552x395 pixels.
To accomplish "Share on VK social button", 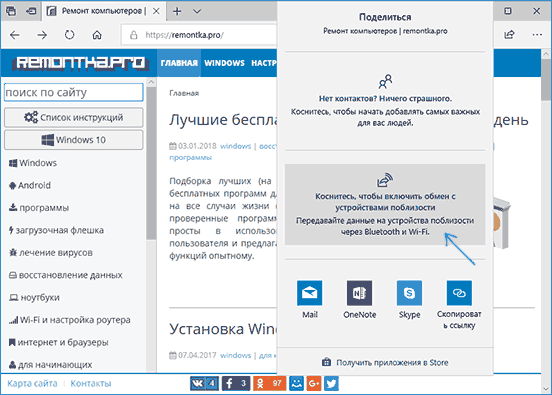I will point(204,383).
